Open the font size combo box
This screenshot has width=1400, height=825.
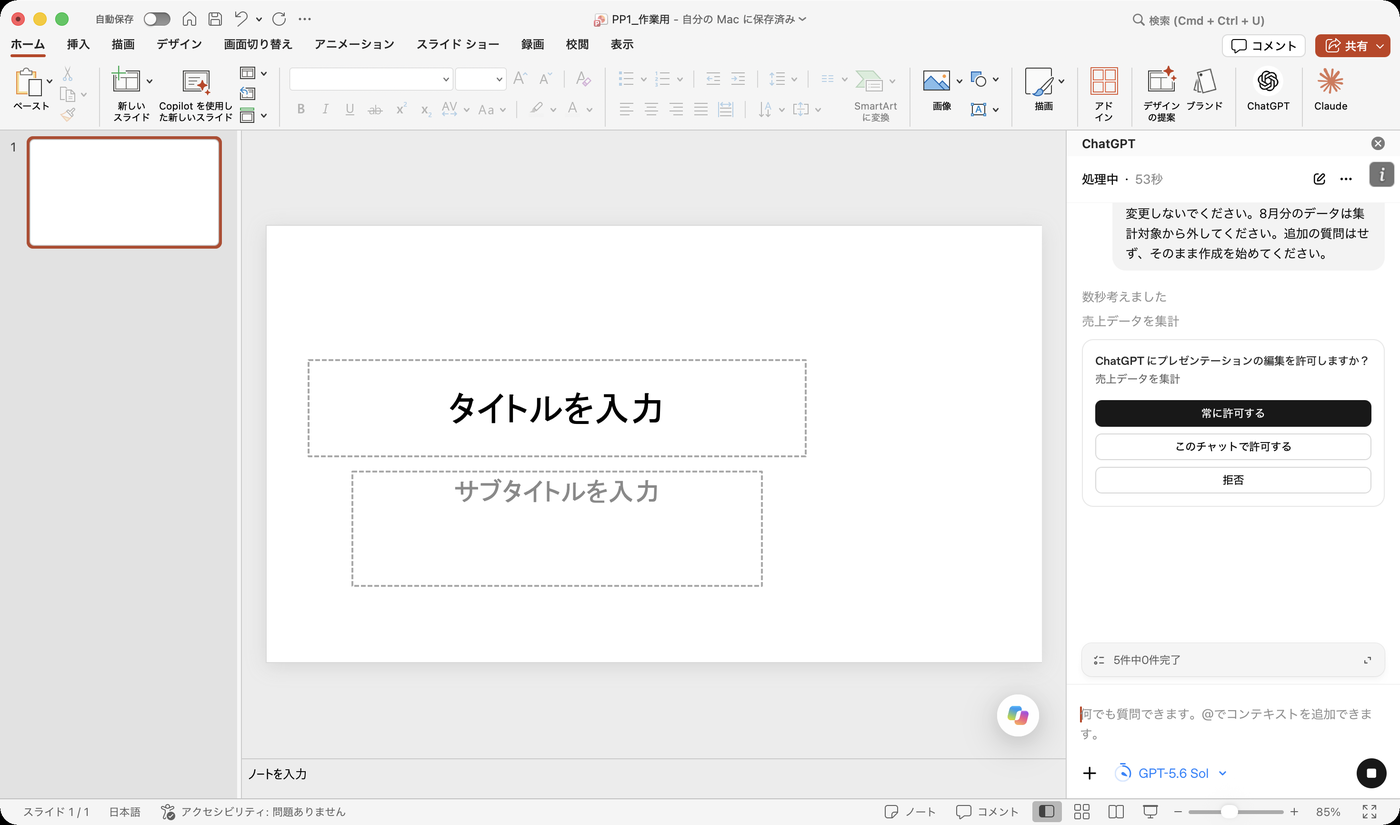click(481, 79)
